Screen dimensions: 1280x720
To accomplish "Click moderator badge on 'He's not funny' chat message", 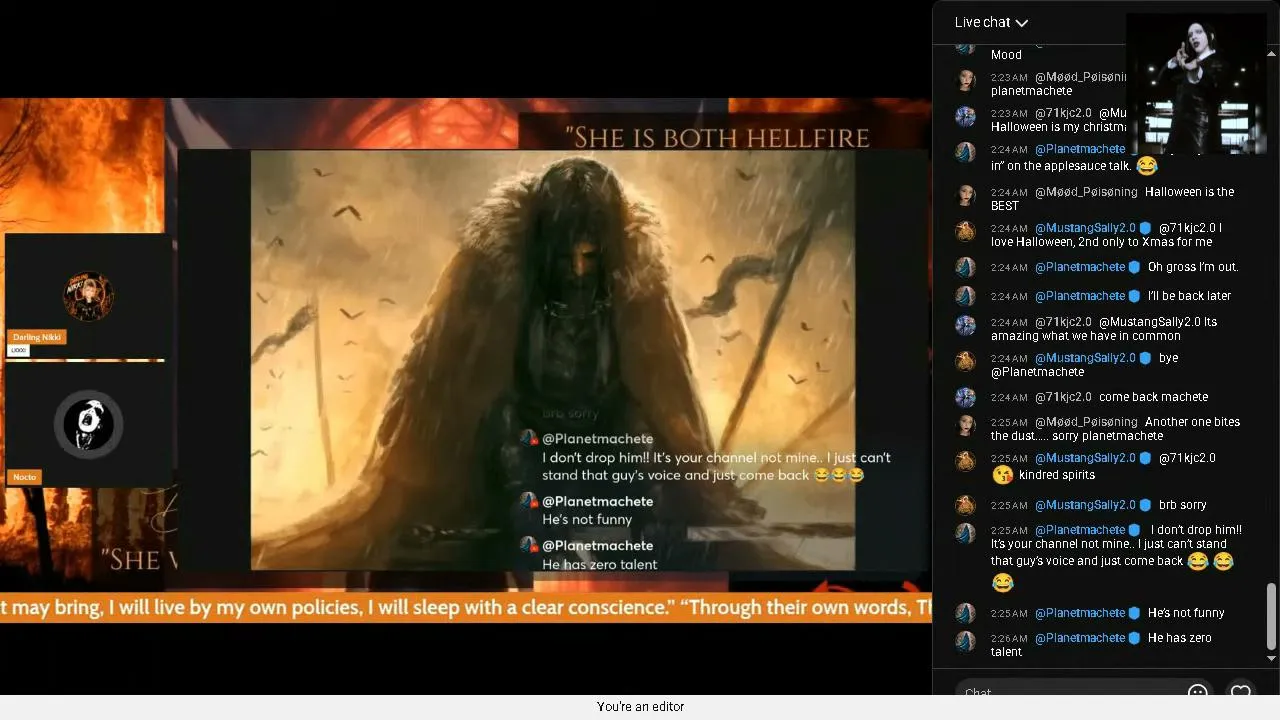I will (x=1134, y=613).
